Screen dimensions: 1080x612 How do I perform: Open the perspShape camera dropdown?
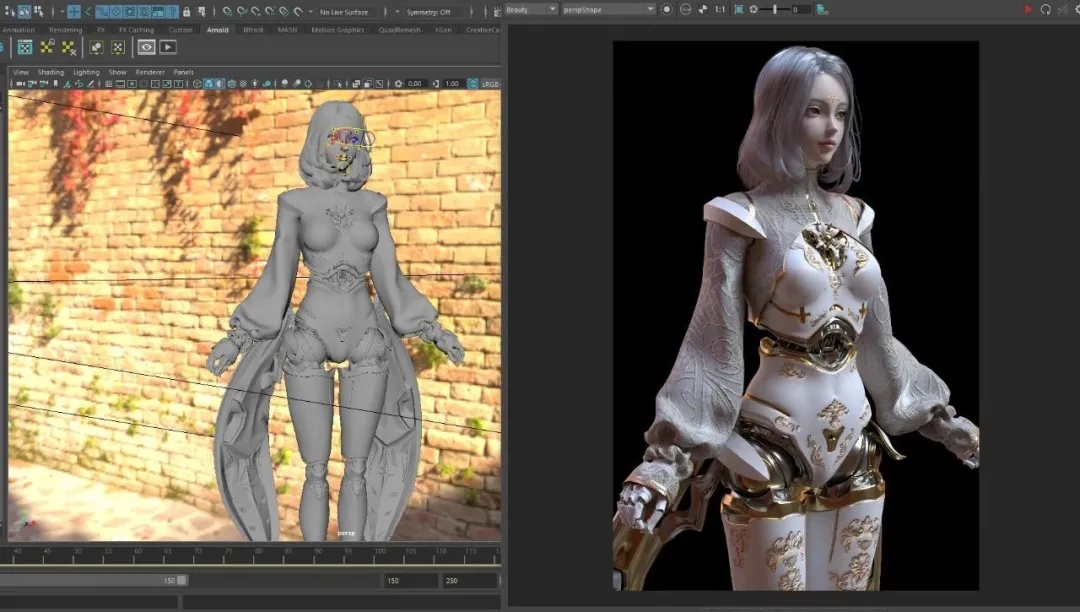(608, 10)
